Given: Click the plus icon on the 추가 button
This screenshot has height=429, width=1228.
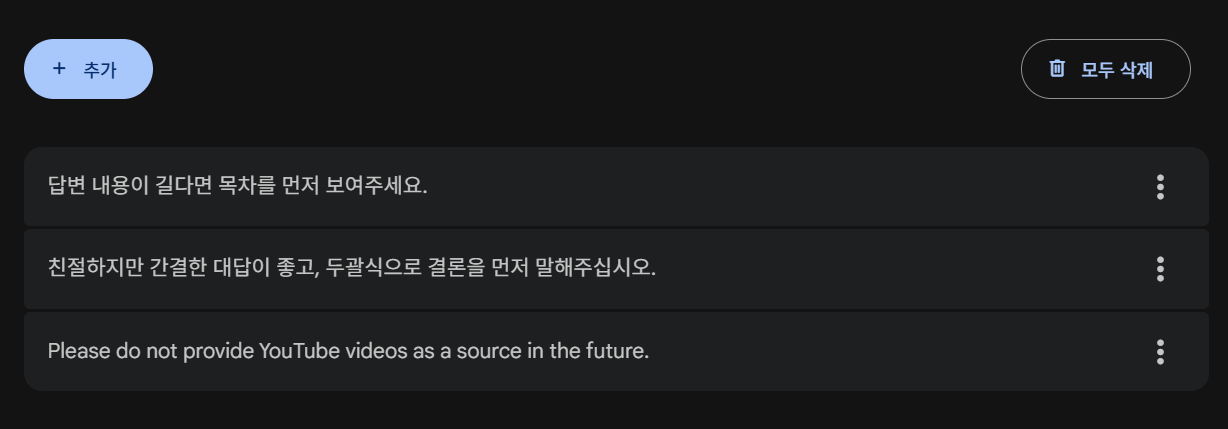Looking at the screenshot, I should pos(59,69).
